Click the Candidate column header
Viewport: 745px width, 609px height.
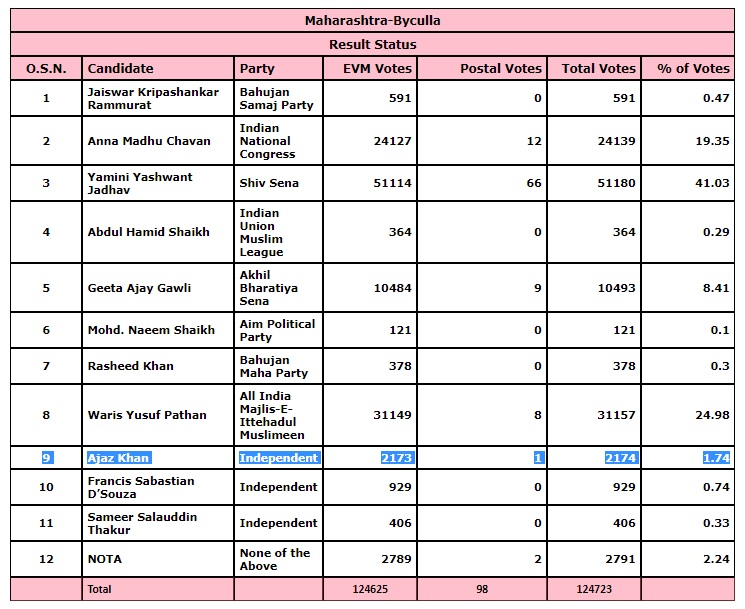[x=121, y=69]
